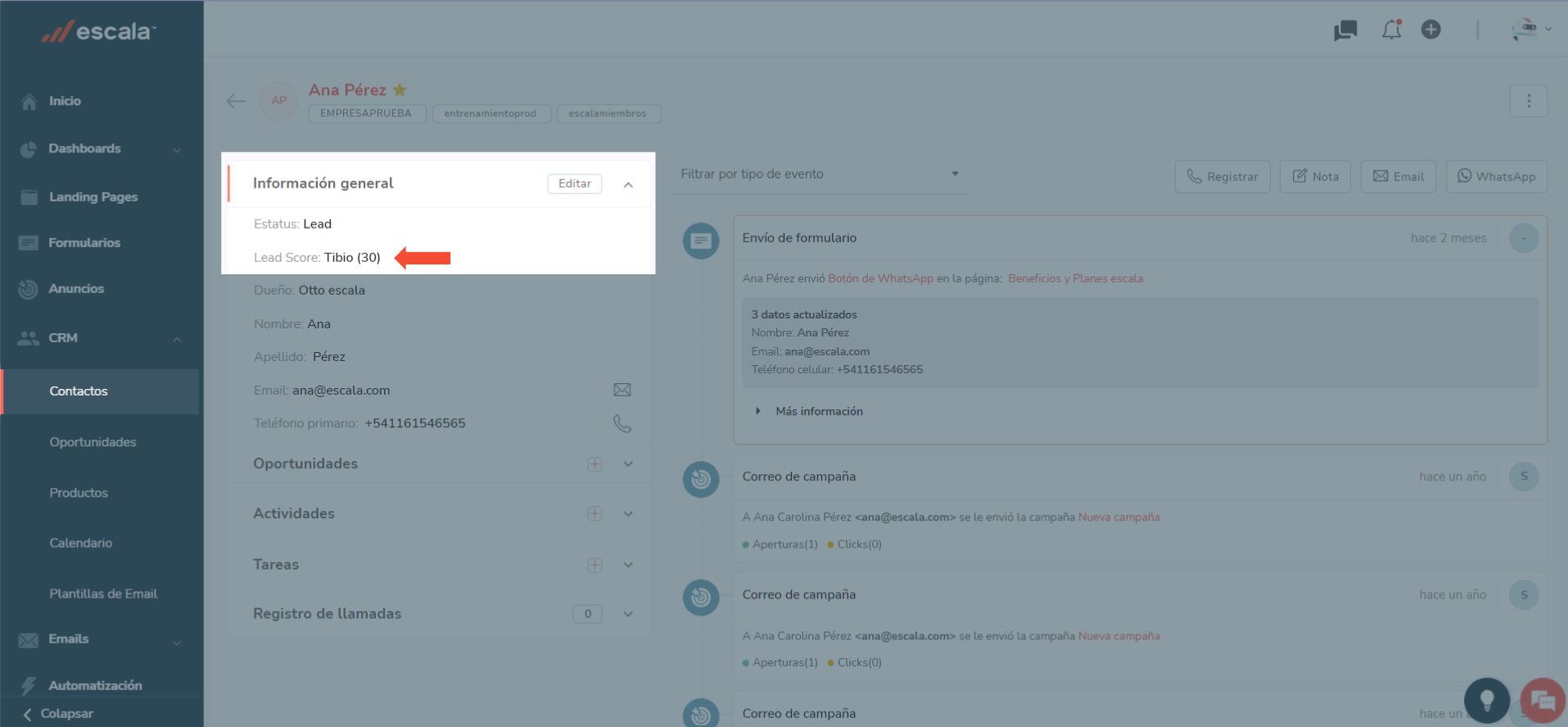Add a new Oportunidades item with plus icon
This screenshot has height=727, width=1568.
(x=594, y=464)
